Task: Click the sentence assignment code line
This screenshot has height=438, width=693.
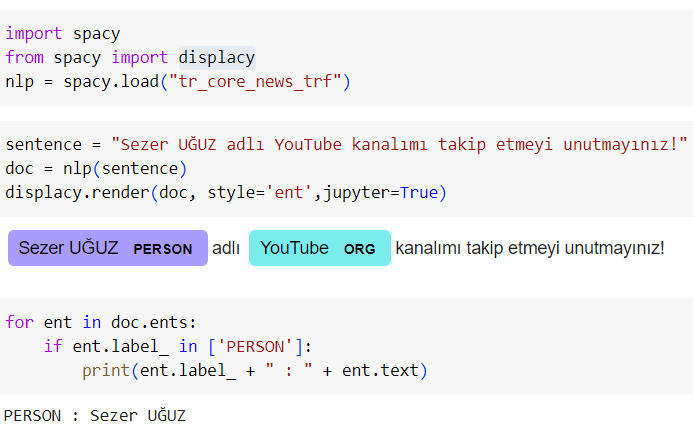Action: click(x=346, y=145)
